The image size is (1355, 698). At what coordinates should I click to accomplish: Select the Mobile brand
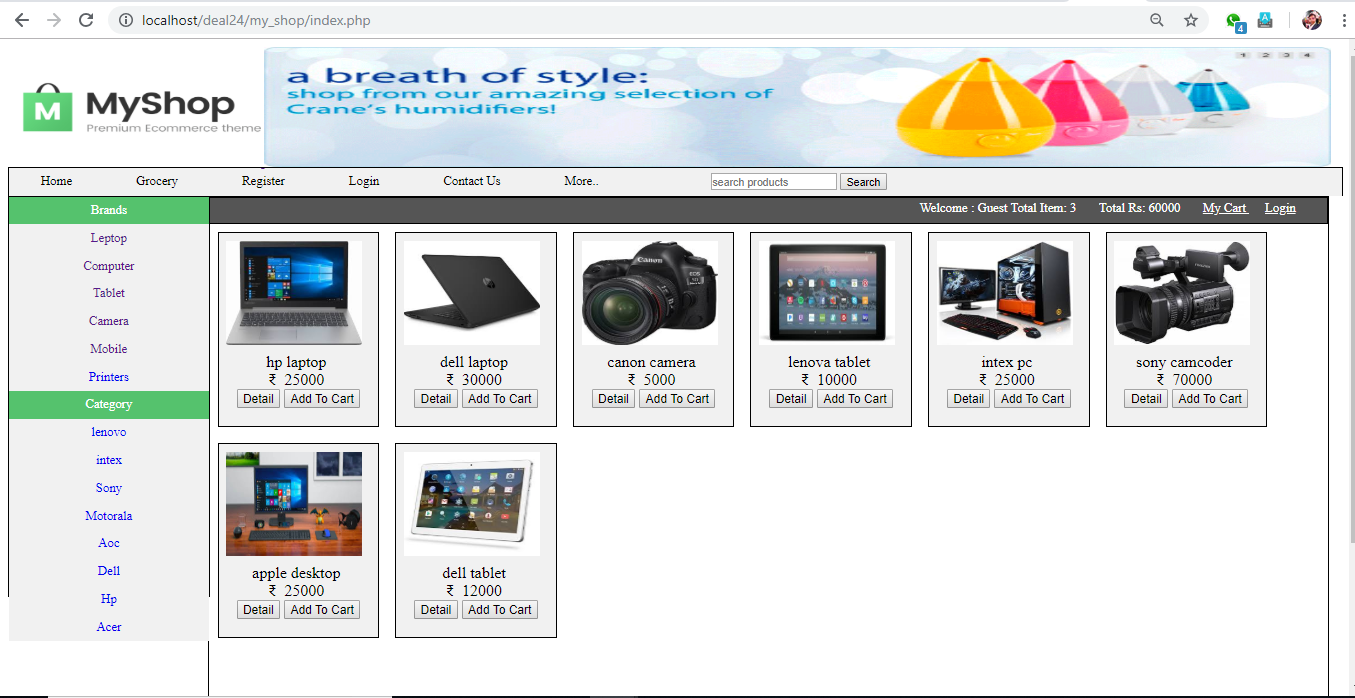coord(109,349)
